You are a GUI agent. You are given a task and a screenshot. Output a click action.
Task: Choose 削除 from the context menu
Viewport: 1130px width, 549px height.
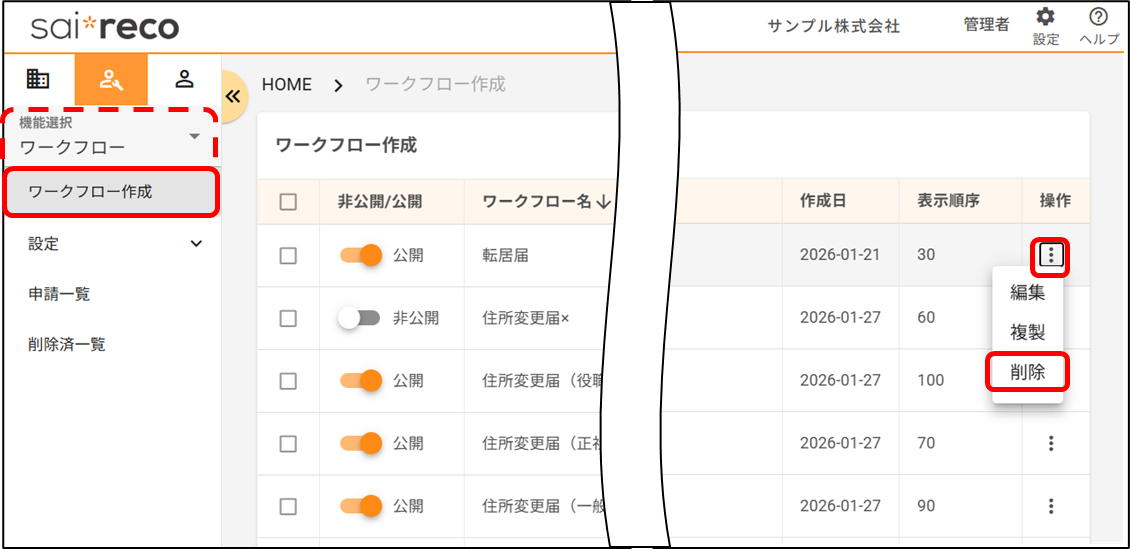click(1027, 372)
